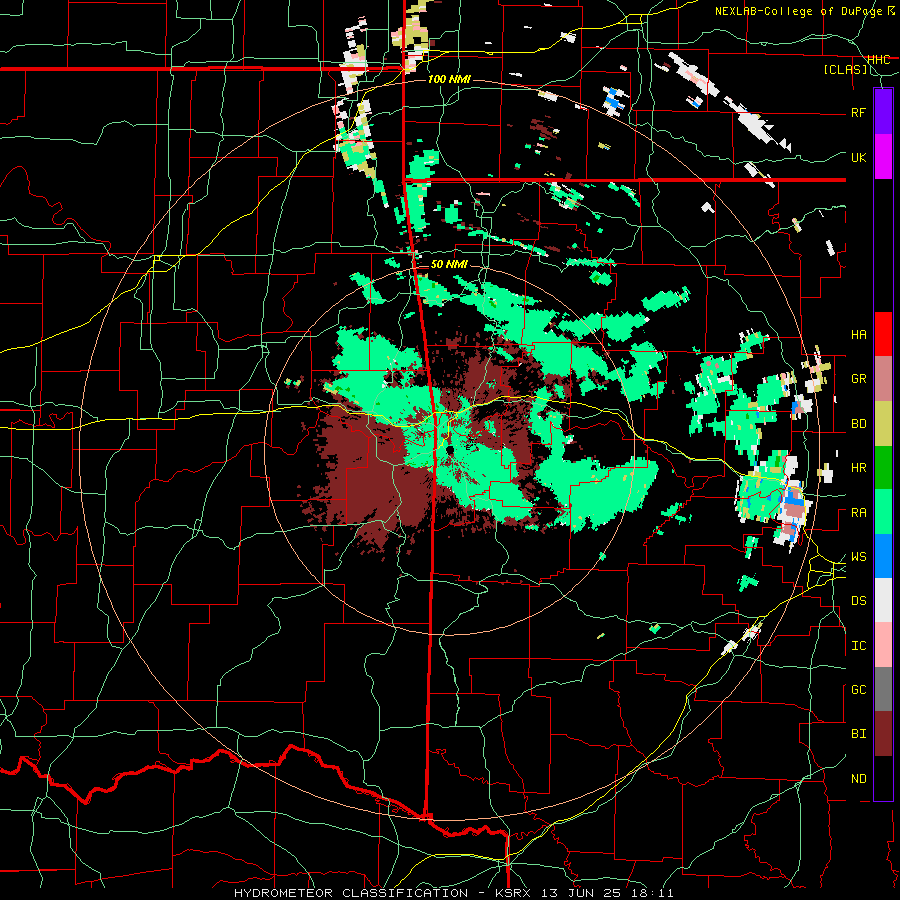Click the RA bright green legend swatch
Screen dimensions: 900x900
tap(883, 512)
